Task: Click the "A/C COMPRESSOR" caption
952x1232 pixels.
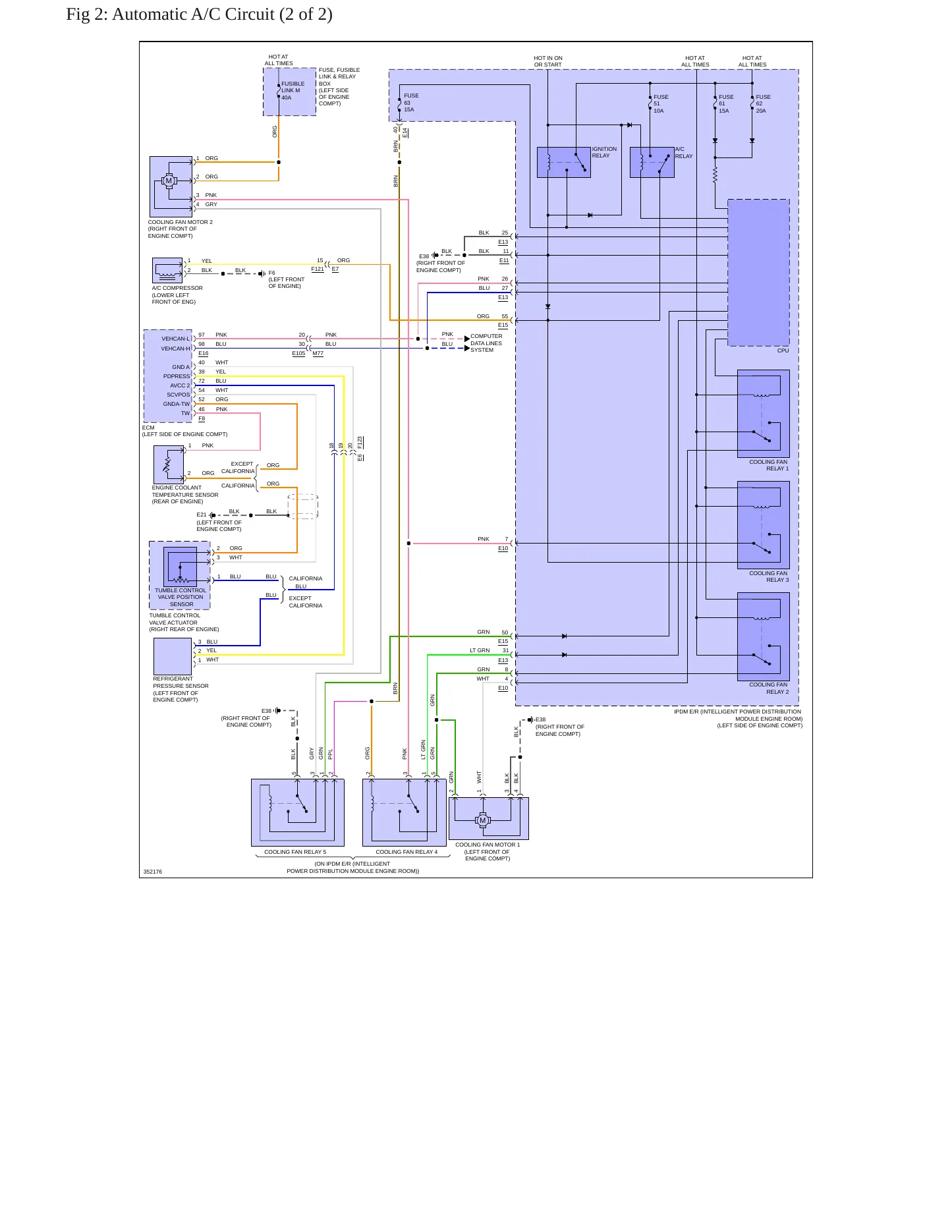Action: point(177,295)
